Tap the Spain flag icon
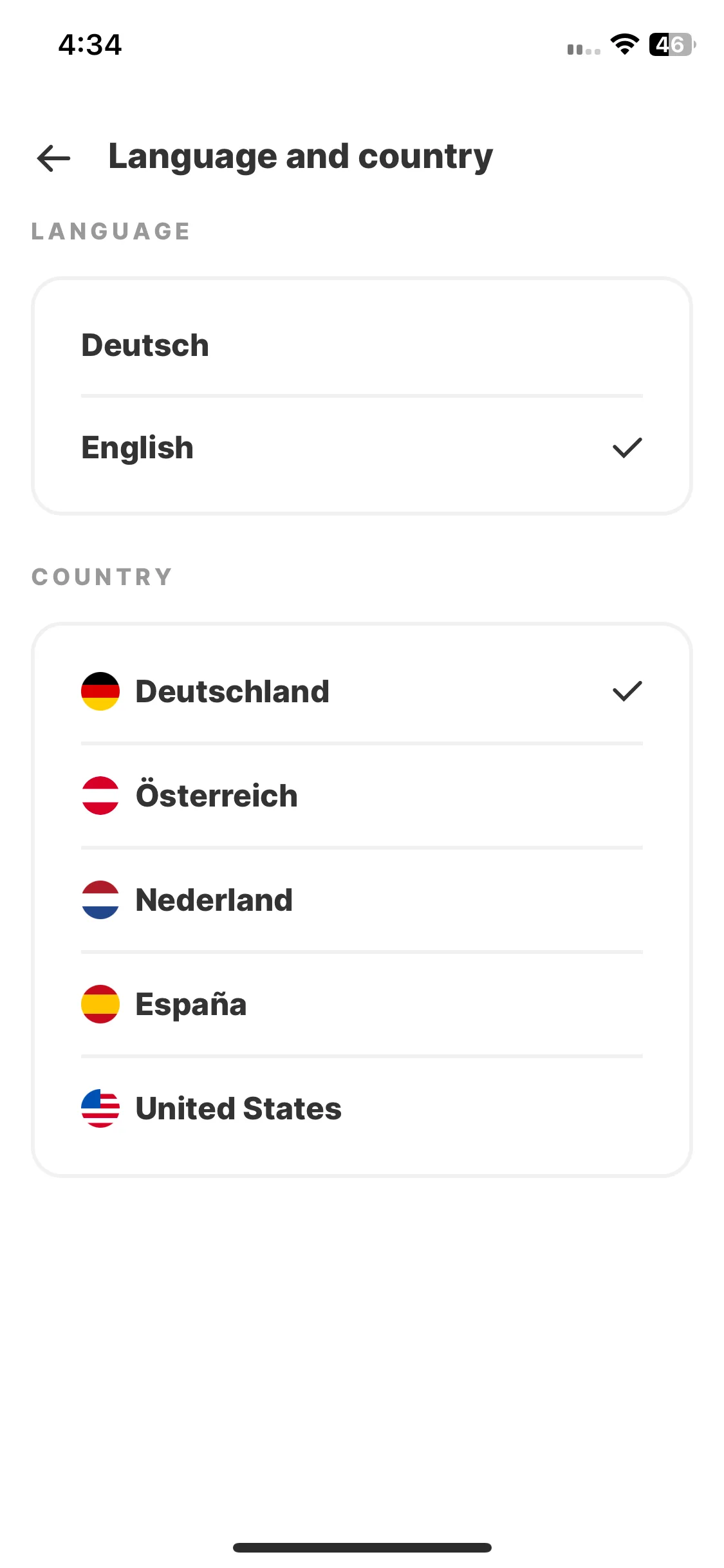Viewport: 724px width, 1568px height. coord(100,1004)
